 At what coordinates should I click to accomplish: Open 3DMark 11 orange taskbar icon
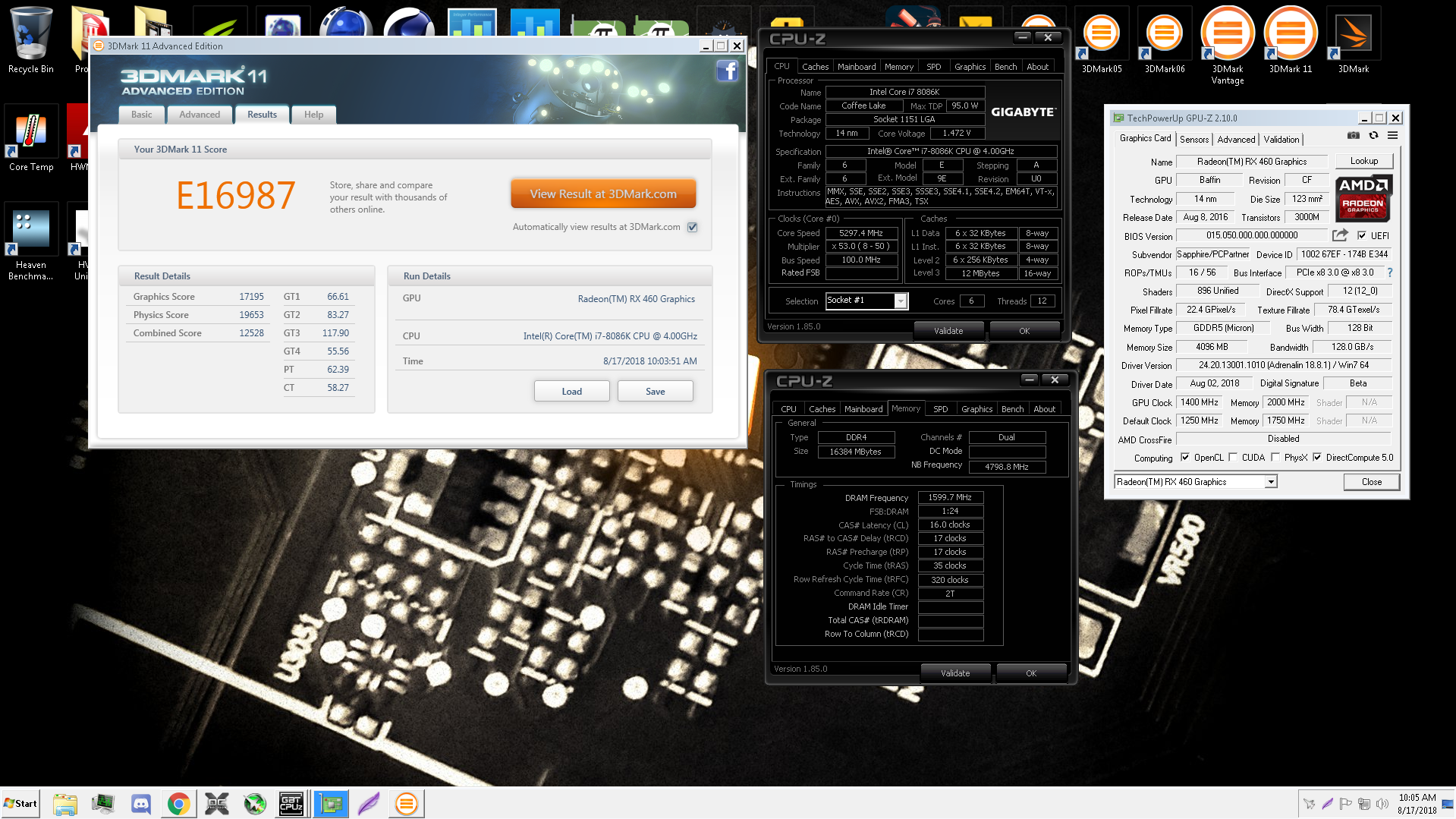coord(407,803)
